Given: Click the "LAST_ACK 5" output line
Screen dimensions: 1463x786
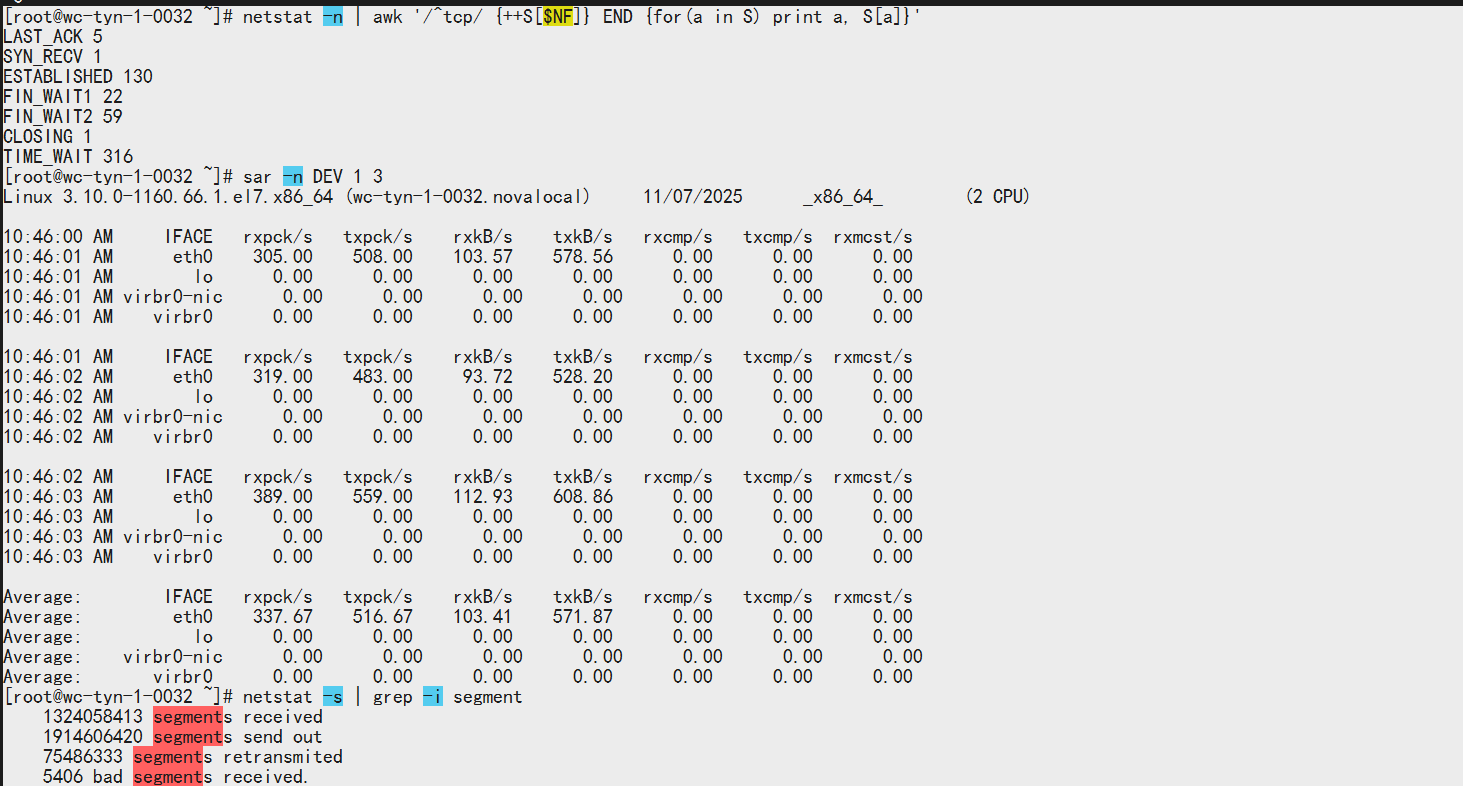Looking at the screenshot, I should tap(53, 37).
